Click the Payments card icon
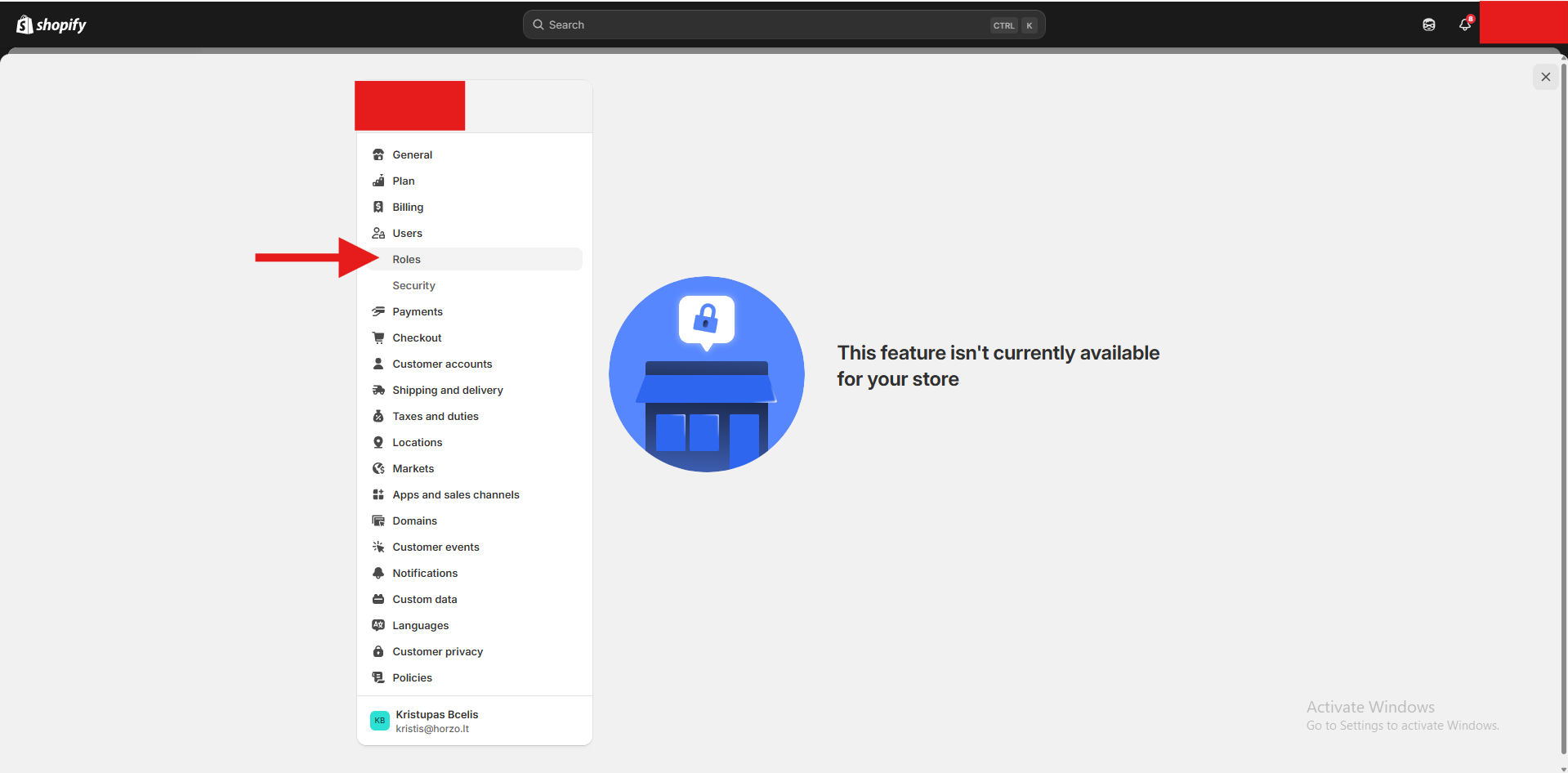The image size is (1568, 773). pos(378,311)
